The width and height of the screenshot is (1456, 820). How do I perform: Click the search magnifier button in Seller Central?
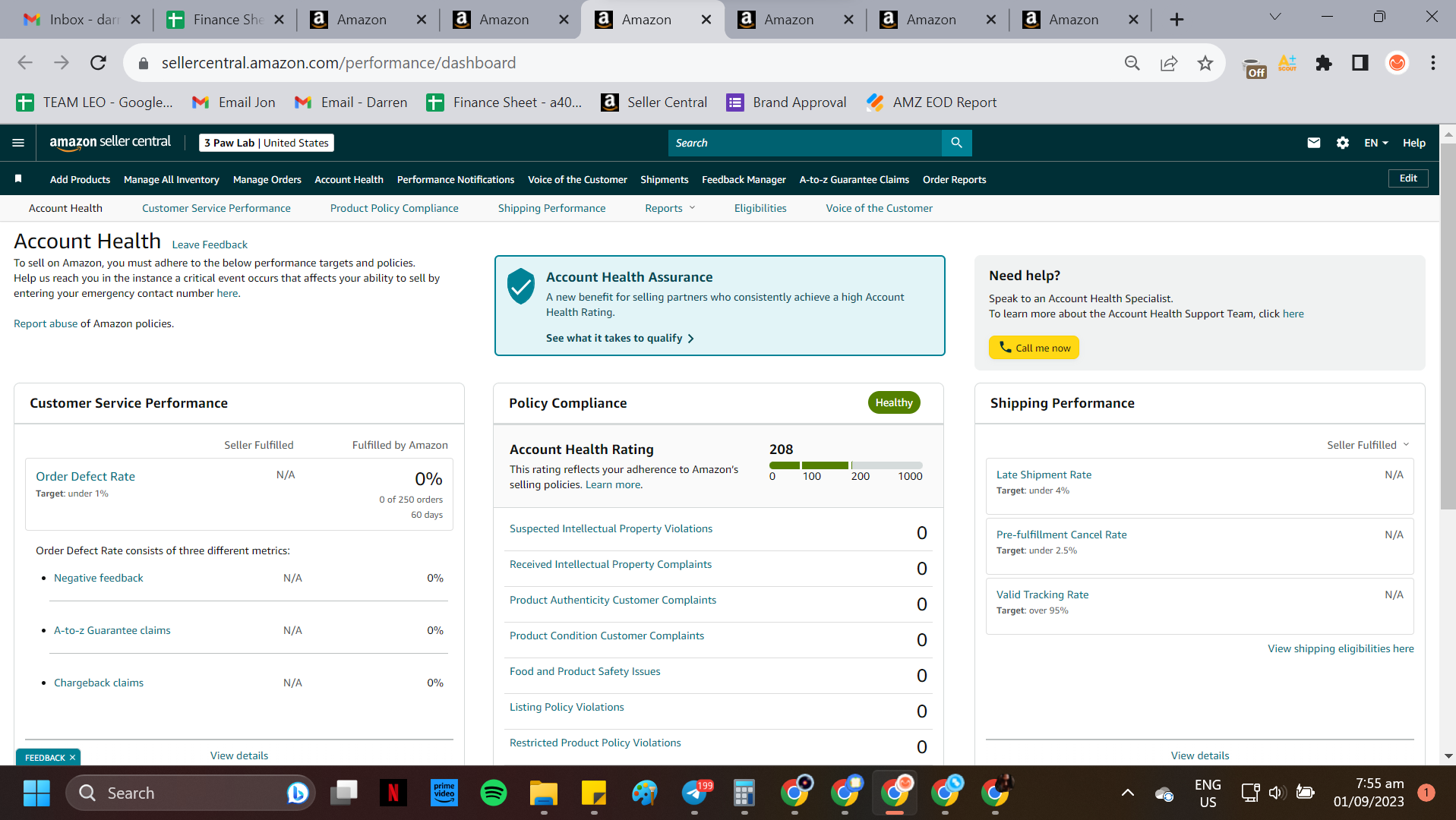[956, 143]
